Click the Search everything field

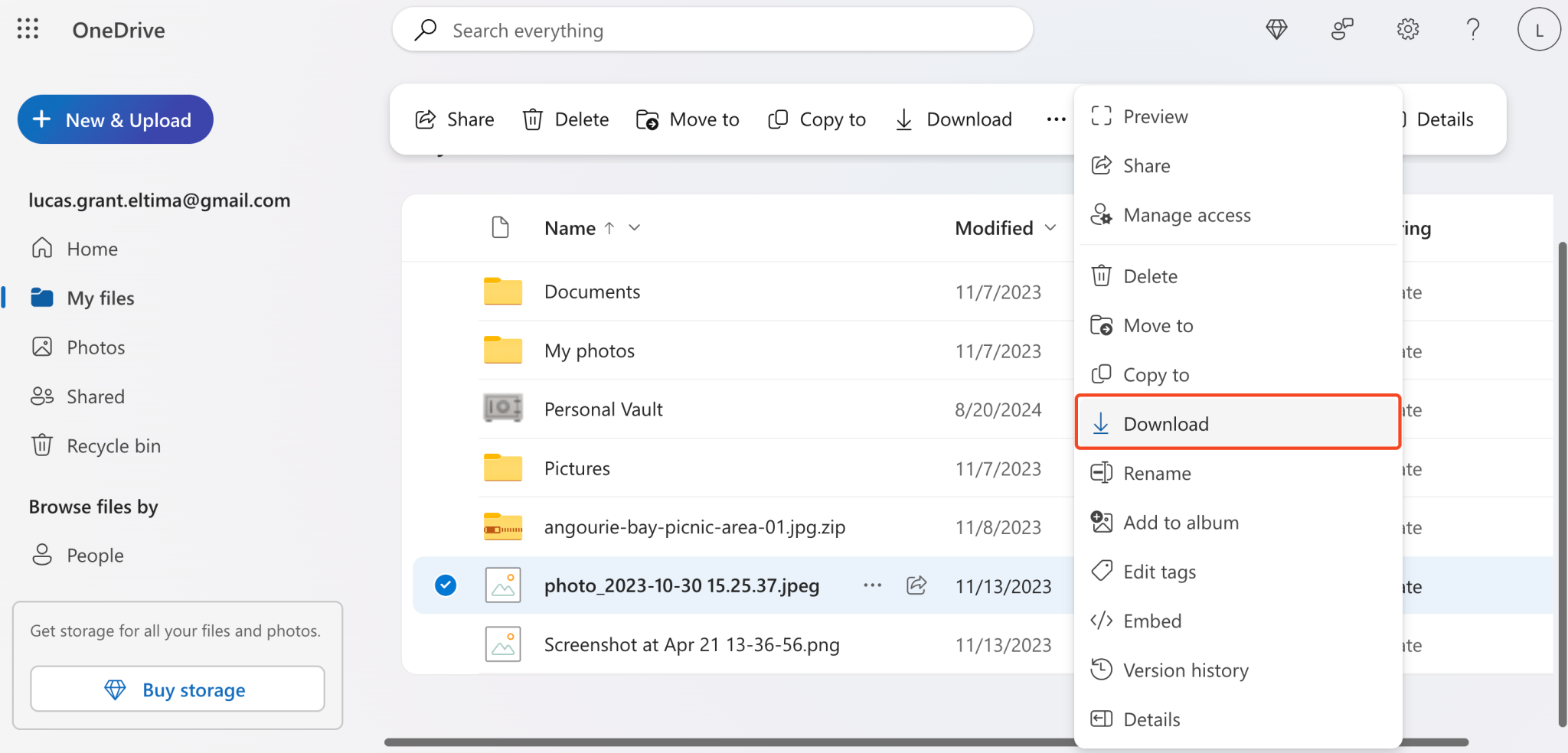coord(713,30)
